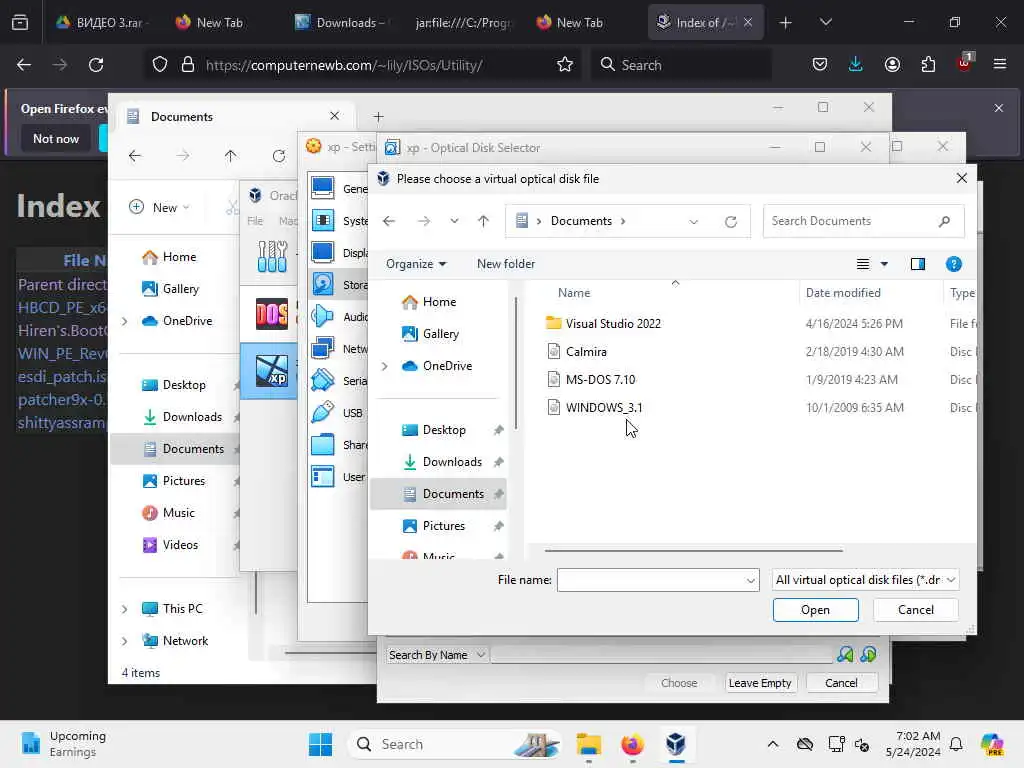
Task: Reload the current Firefox page
Action: pyautogui.click(x=96, y=65)
